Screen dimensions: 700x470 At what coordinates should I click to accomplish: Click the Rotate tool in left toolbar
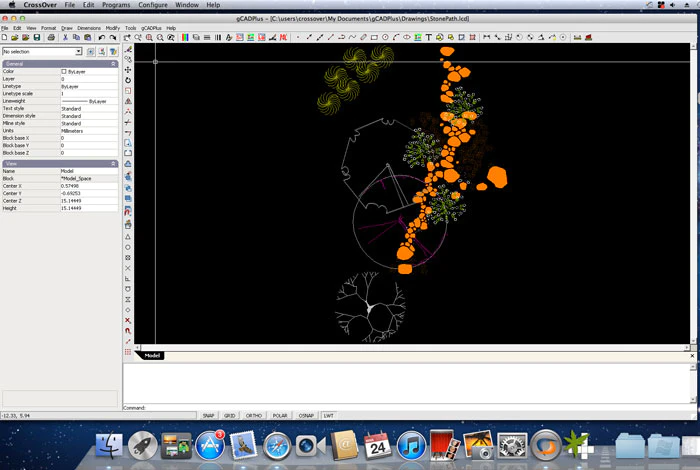tap(128, 80)
